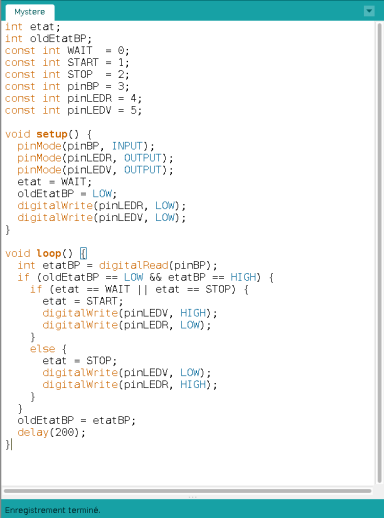Click the vertical scrollbar of the editor
Image resolution: width=384 pixels, height=518 pixels.
(379, 253)
